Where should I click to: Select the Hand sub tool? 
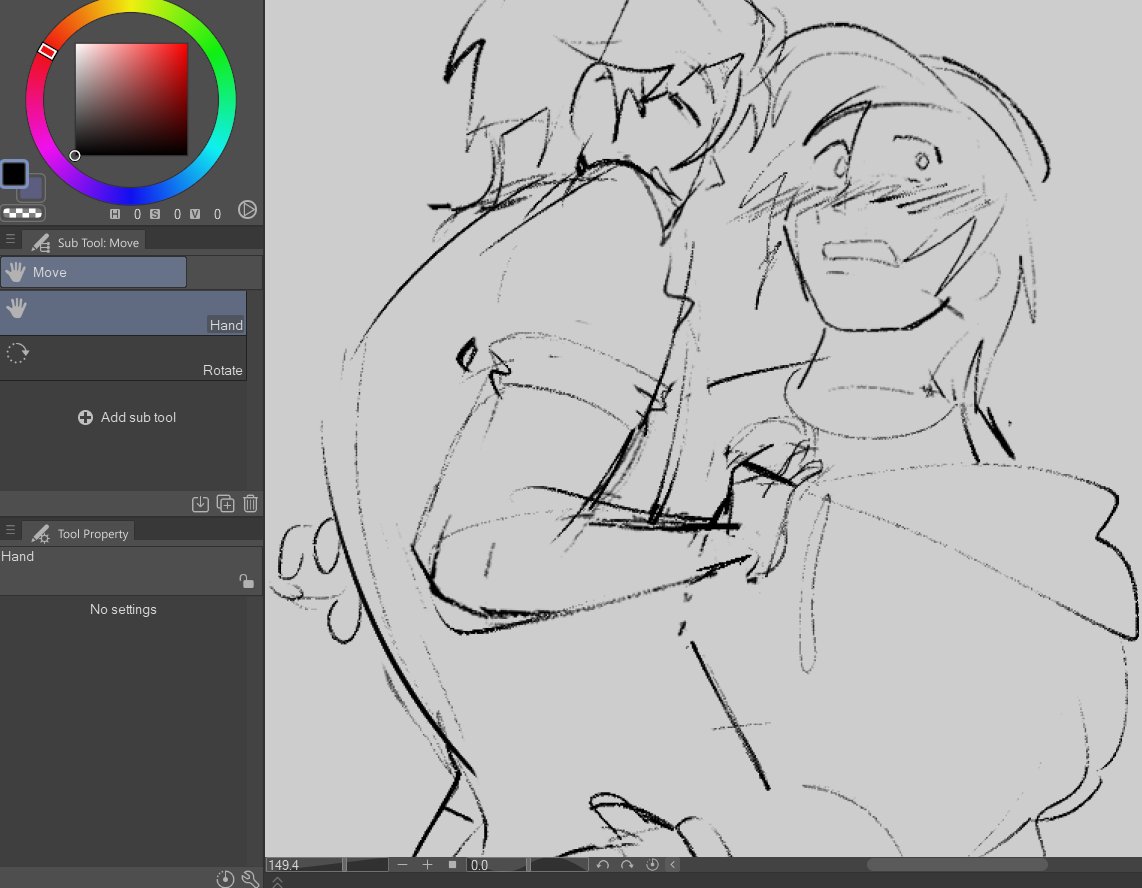point(123,313)
